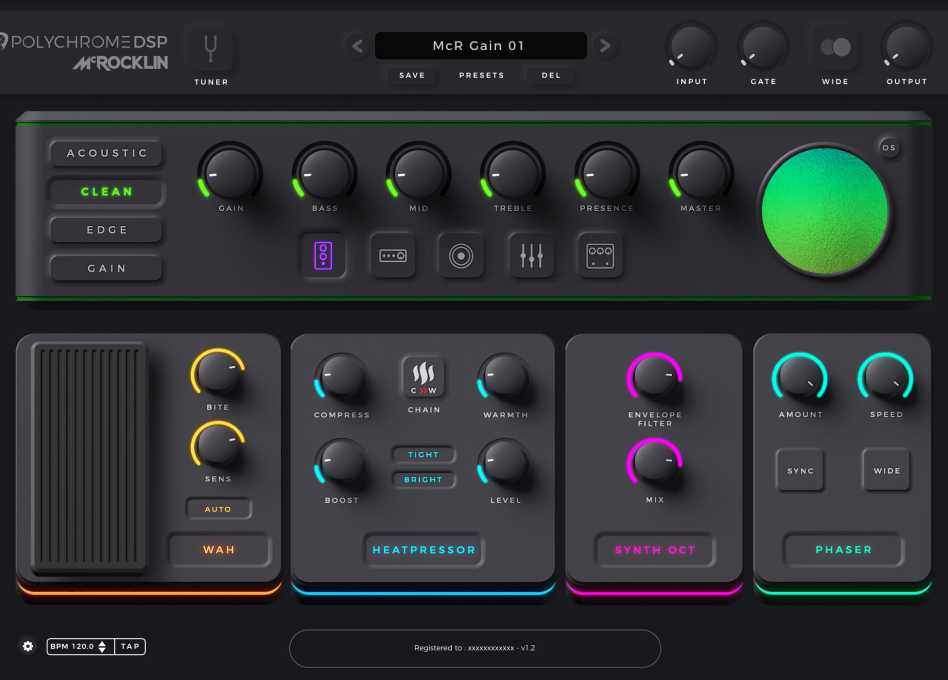The height and width of the screenshot is (680, 948).
Task: Enable the Tight toggle in Heatpressor
Action: (x=423, y=454)
